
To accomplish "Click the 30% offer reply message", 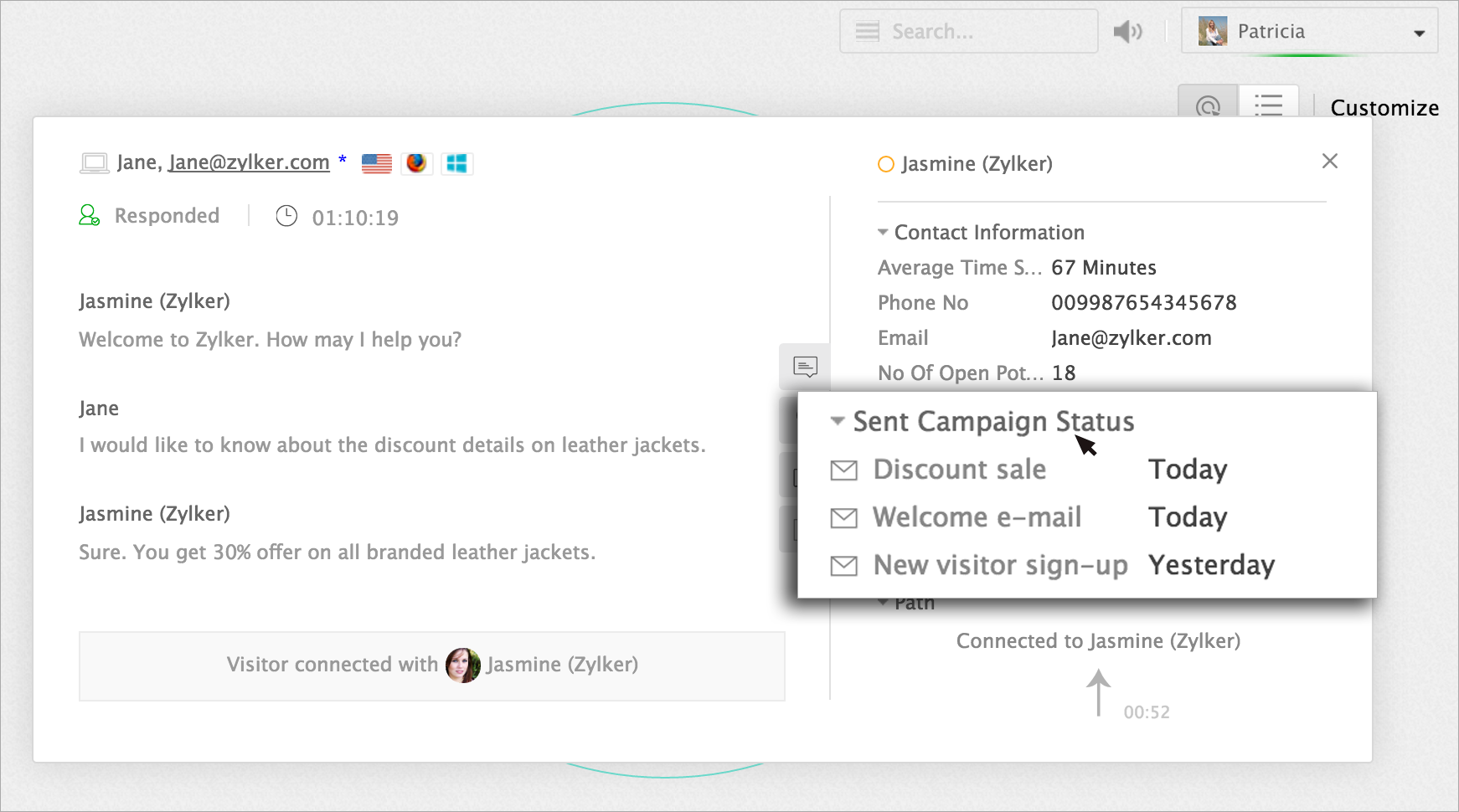I will point(338,552).
